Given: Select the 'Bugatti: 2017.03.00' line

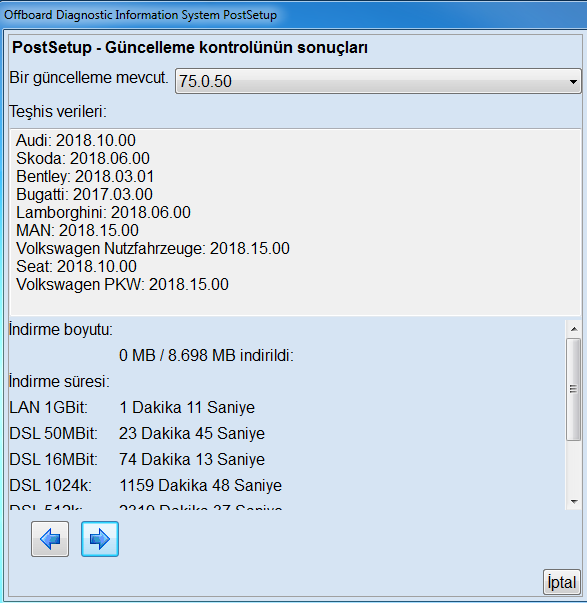Looking at the screenshot, I should (x=84, y=194).
